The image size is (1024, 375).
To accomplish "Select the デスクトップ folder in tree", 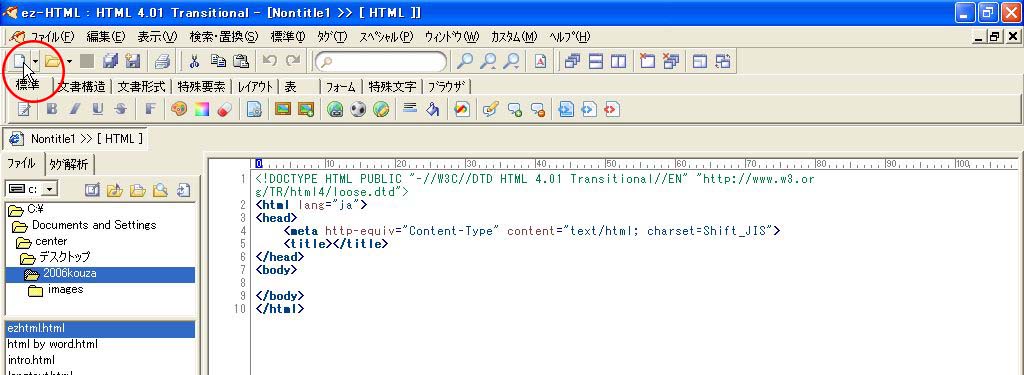I will tap(56, 257).
